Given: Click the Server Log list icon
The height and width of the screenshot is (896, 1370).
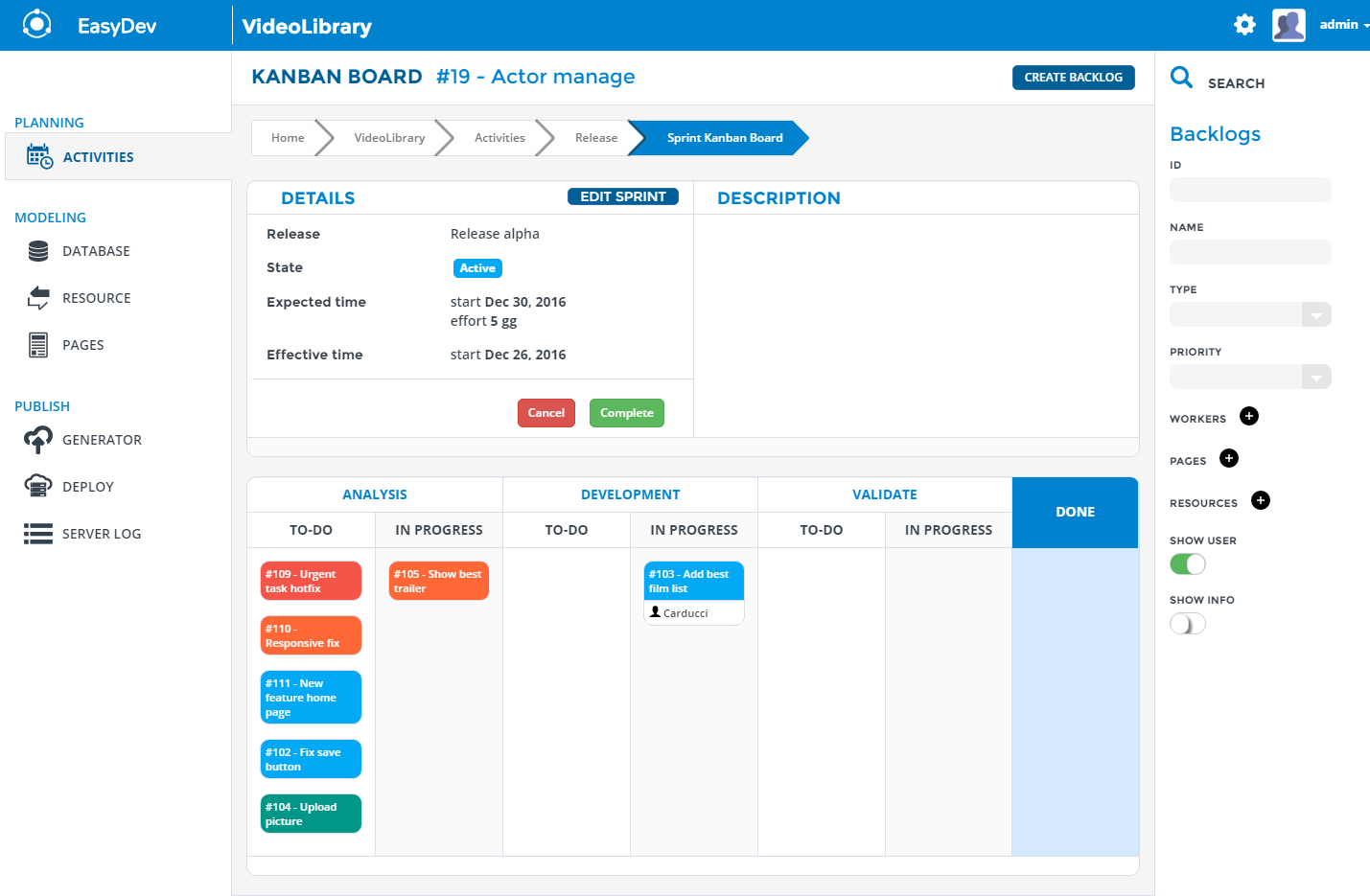Looking at the screenshot, I should (38, 534).
